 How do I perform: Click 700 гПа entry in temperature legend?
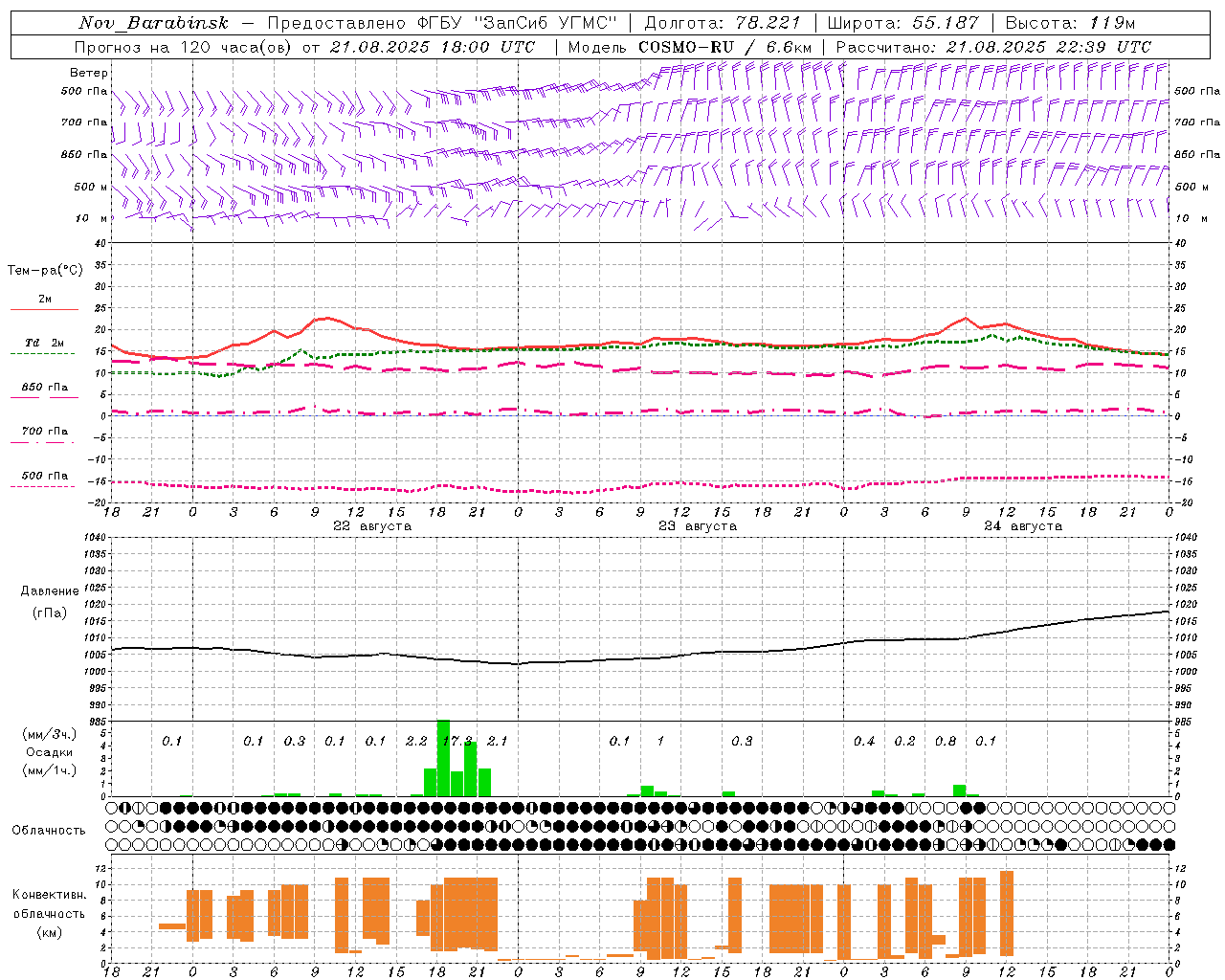(x=45, y=432)
